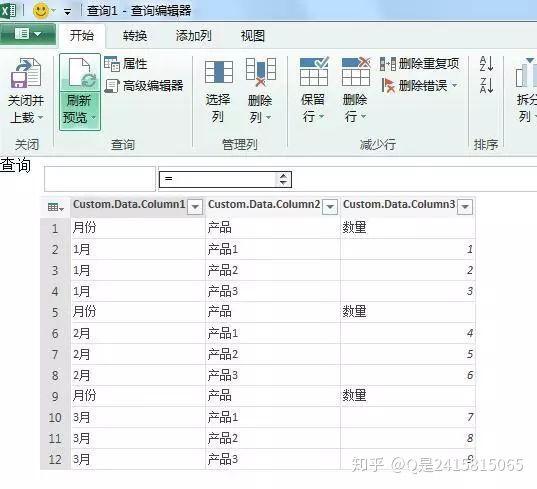
Task: Switch to the 添加列 tab
Action: 193,35
